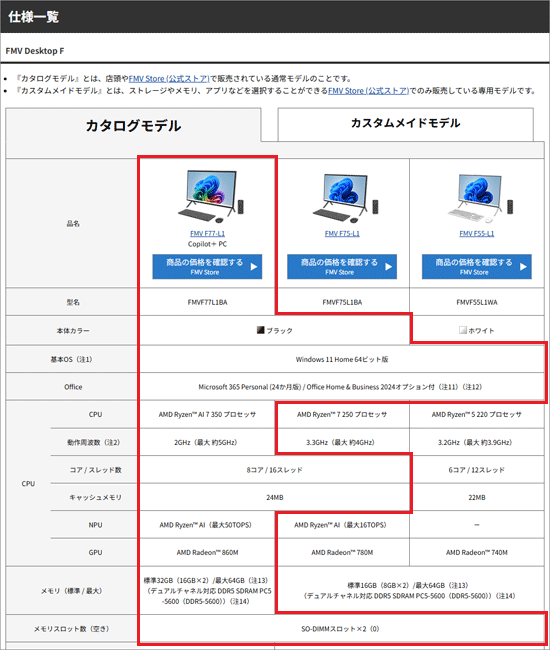Click the キャッシュメモリ row header
The image size is (550, 650).
pos(94,497)
